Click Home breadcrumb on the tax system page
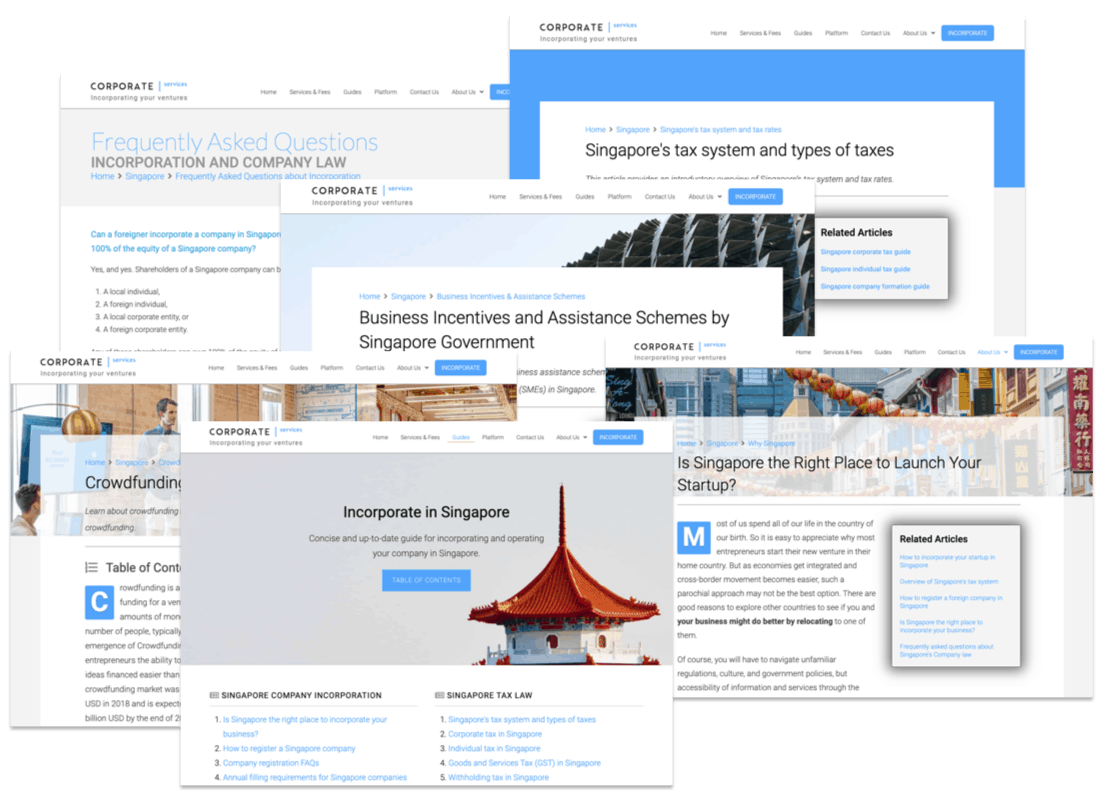1118x800 pixels. [595, 130]
